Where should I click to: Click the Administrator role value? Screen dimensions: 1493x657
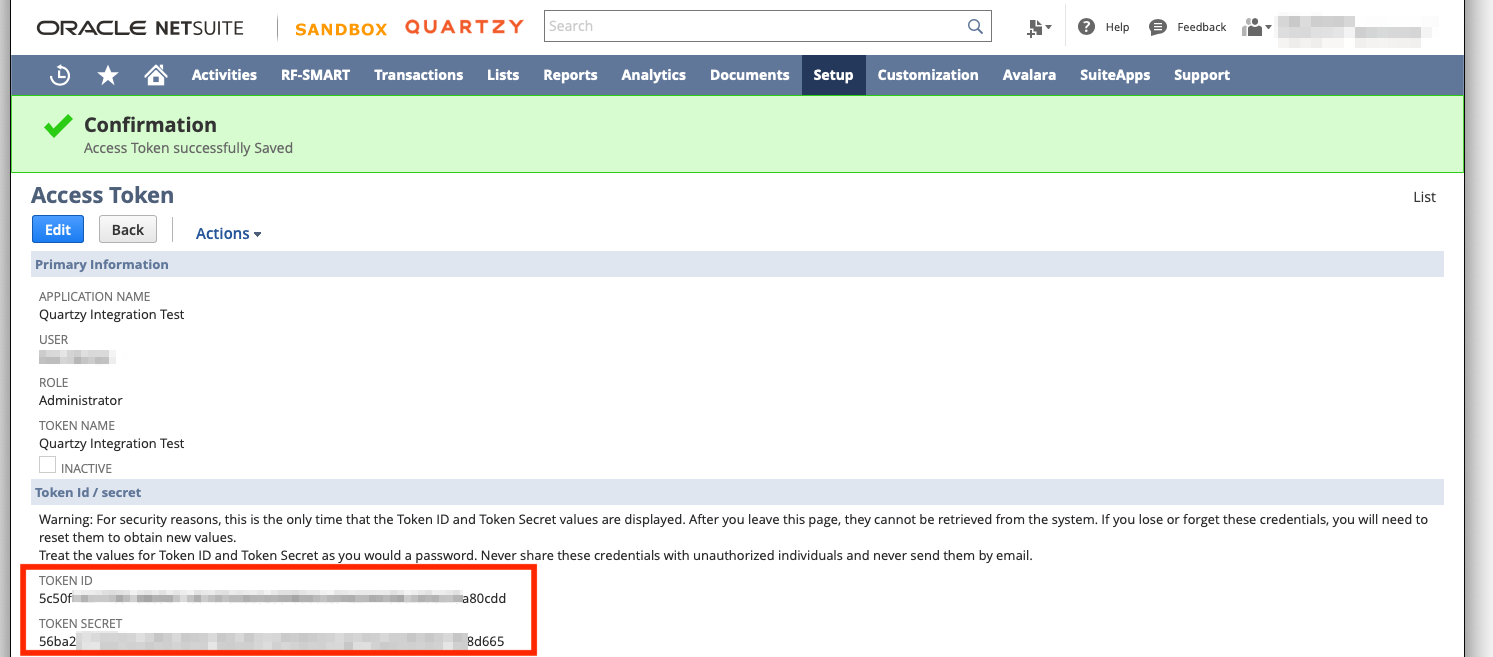tap(81, 400)
